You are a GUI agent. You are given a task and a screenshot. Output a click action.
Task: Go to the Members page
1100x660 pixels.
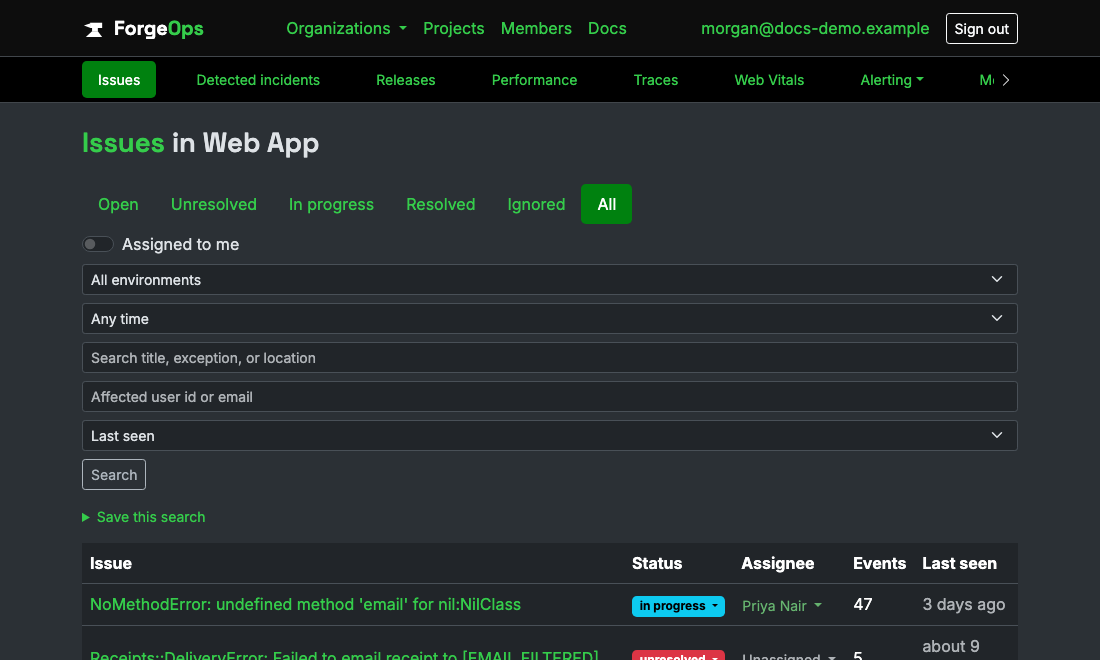[x=536, y=29]
